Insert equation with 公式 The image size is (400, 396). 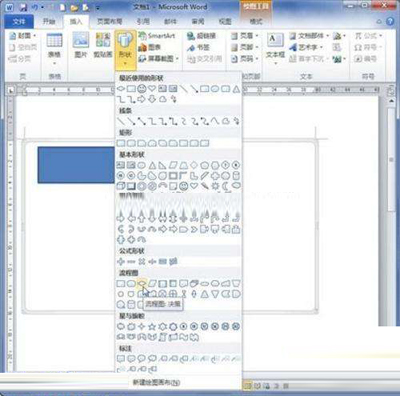point(368,36)
